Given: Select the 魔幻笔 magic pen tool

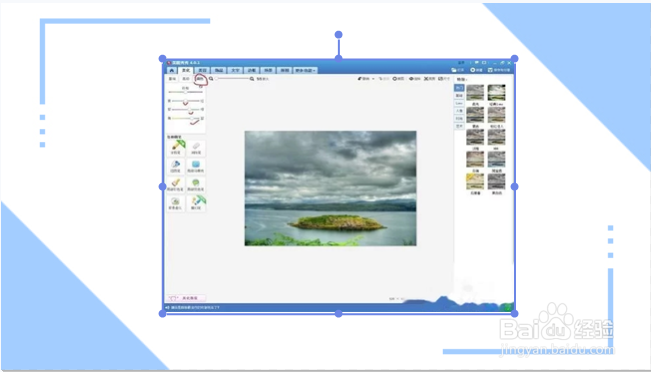Looking at the screenshot, I should (196, 203).
